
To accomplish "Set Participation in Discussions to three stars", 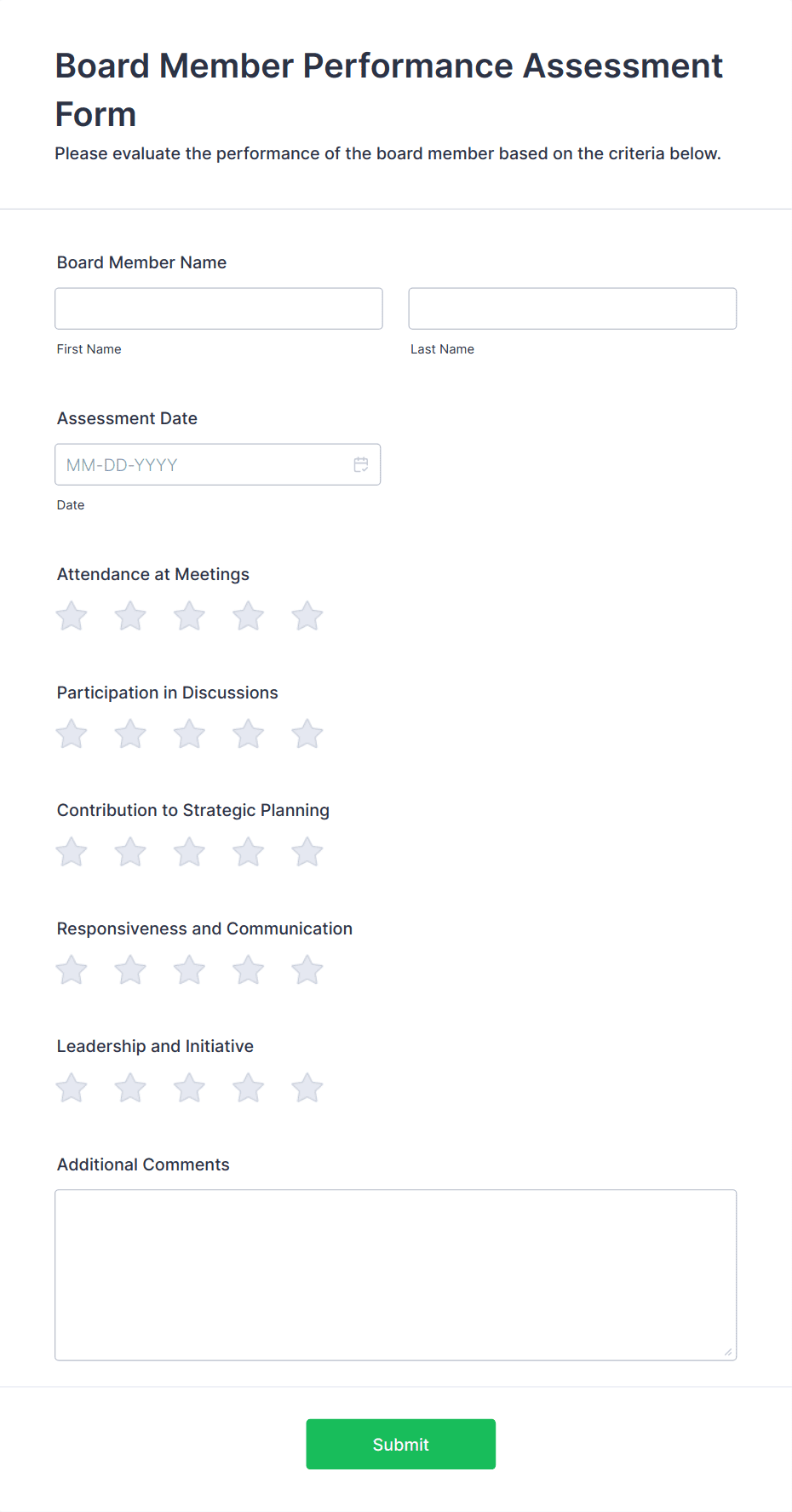I will click(x=189, y=733).
